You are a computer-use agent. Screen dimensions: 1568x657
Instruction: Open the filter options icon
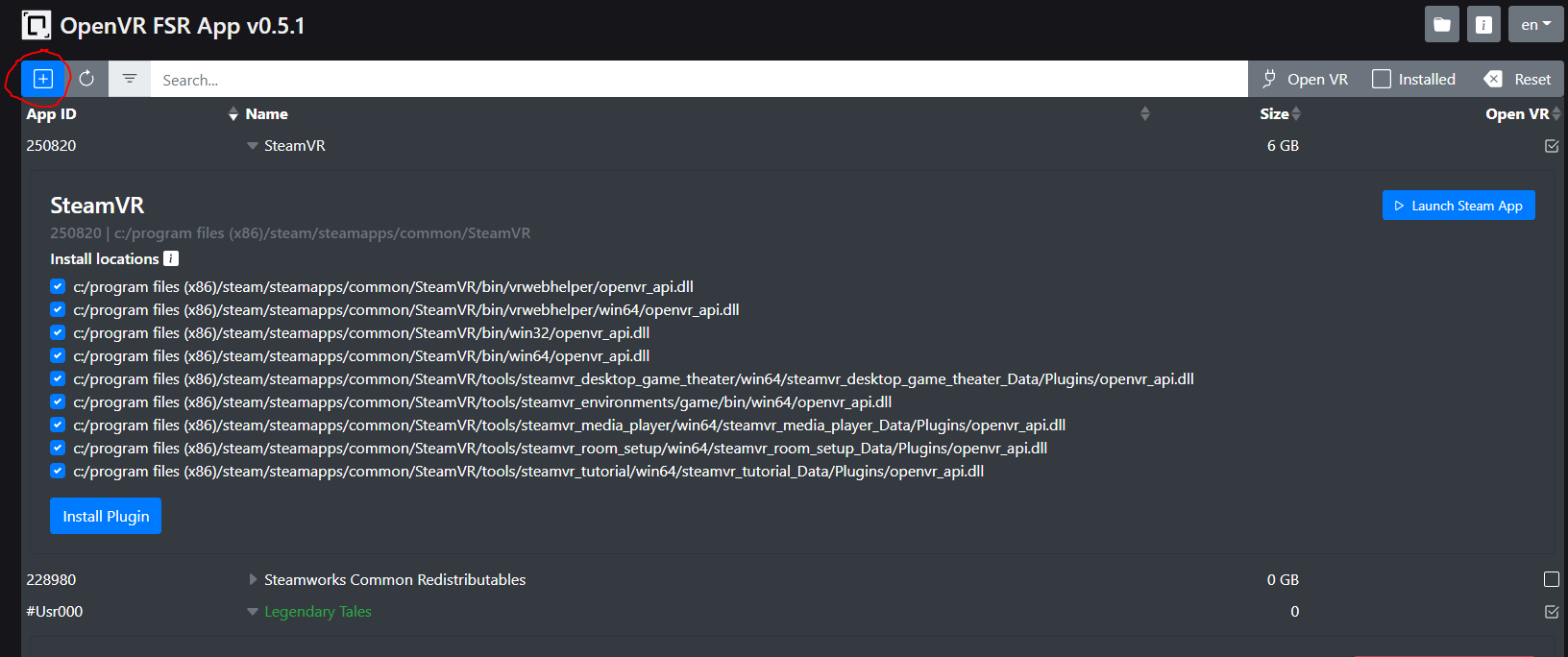click(x=130, y=79)
